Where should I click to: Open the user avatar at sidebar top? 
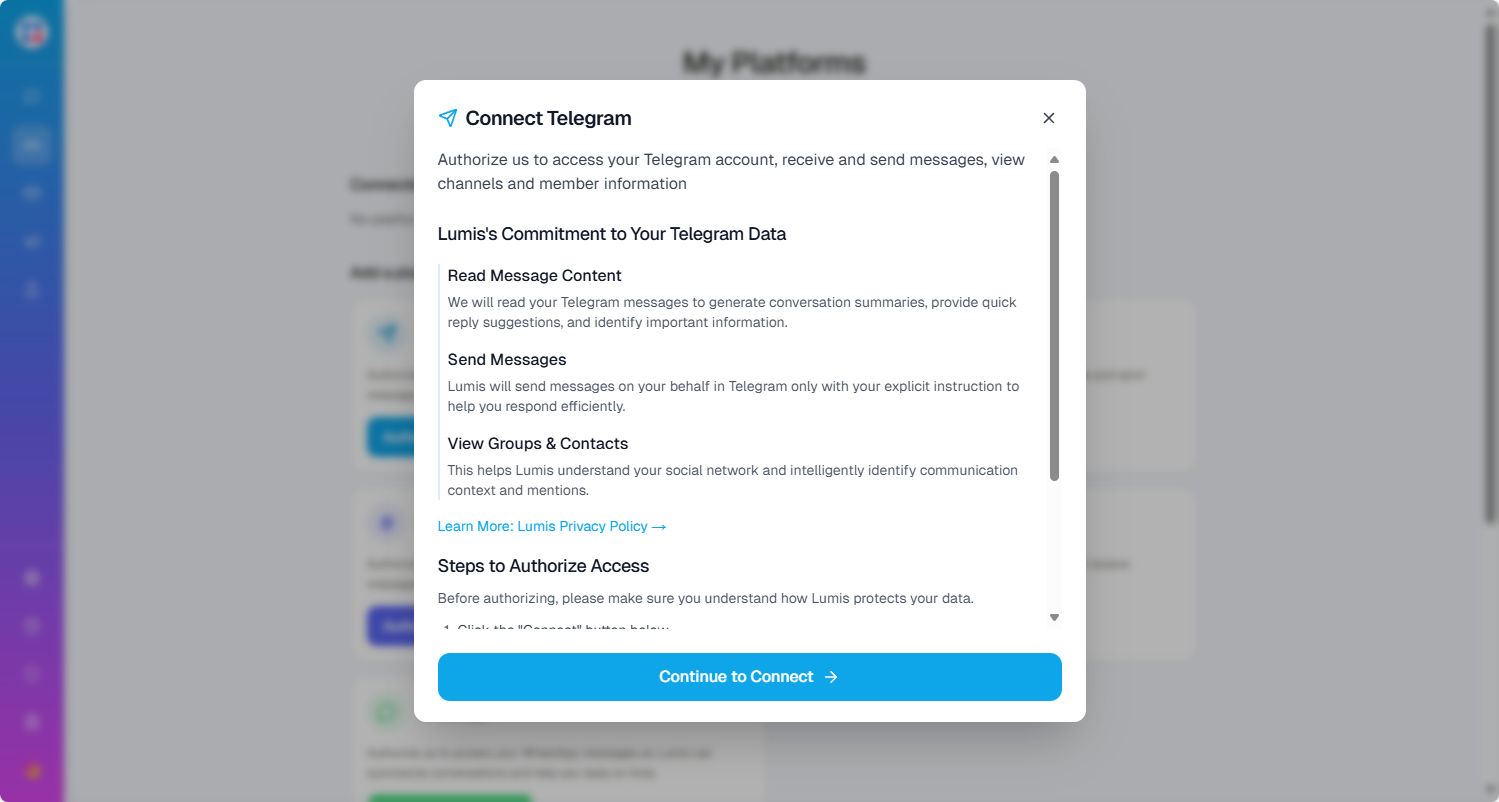[31, 30]
